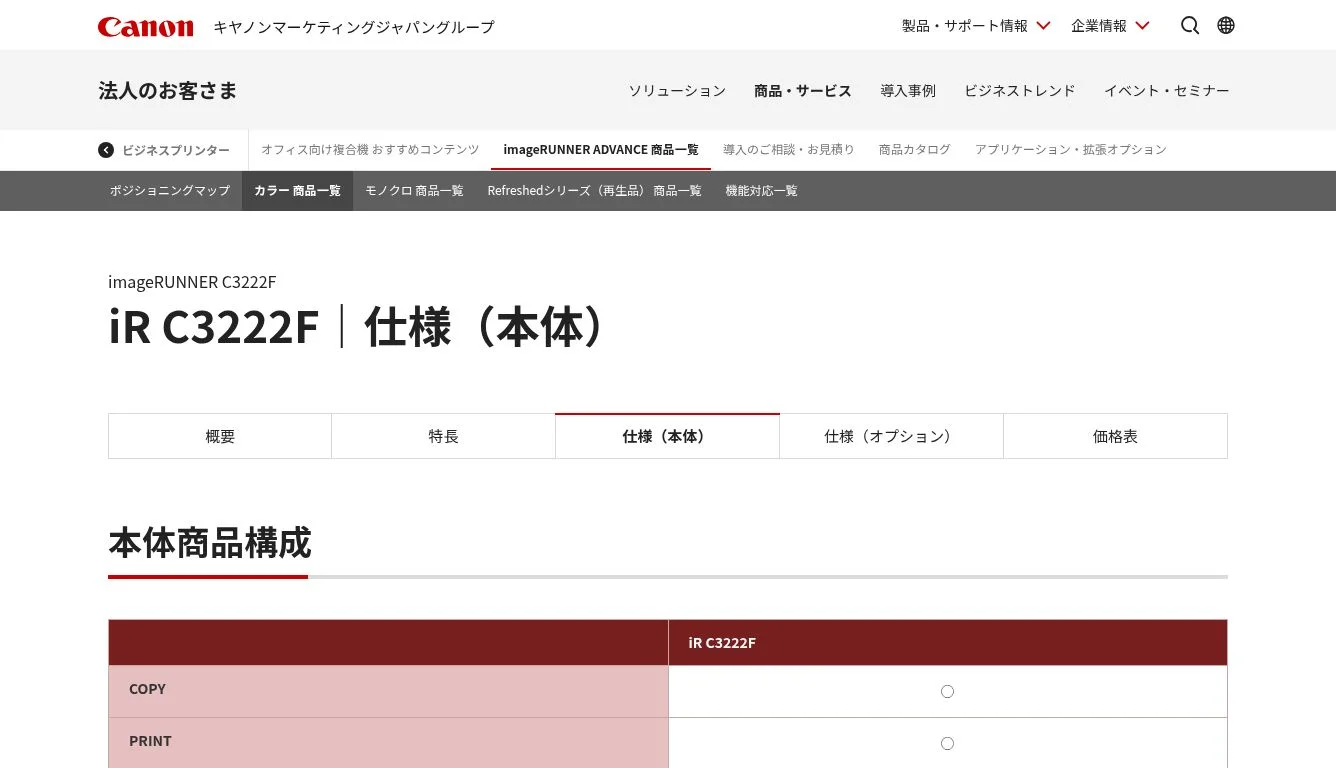This screenshot has width=1336, height=768.
Task: Click the Canon logo
Action: [x=145, y=27]
